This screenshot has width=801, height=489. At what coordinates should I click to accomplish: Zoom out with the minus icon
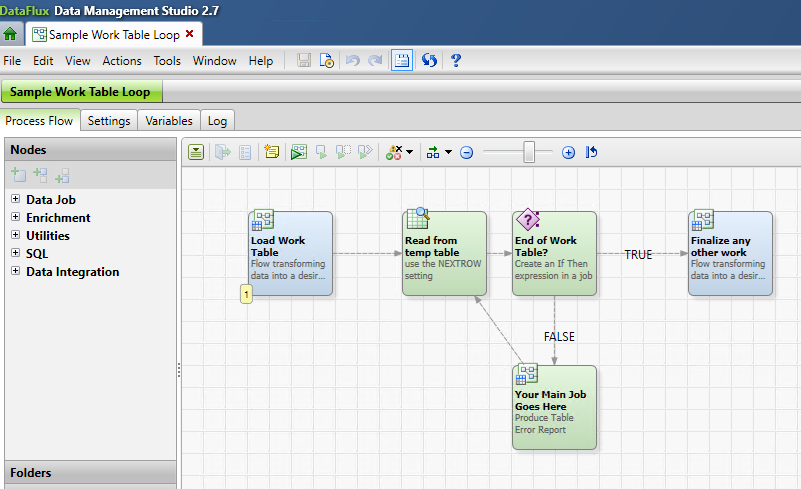[x=466, y=153]
